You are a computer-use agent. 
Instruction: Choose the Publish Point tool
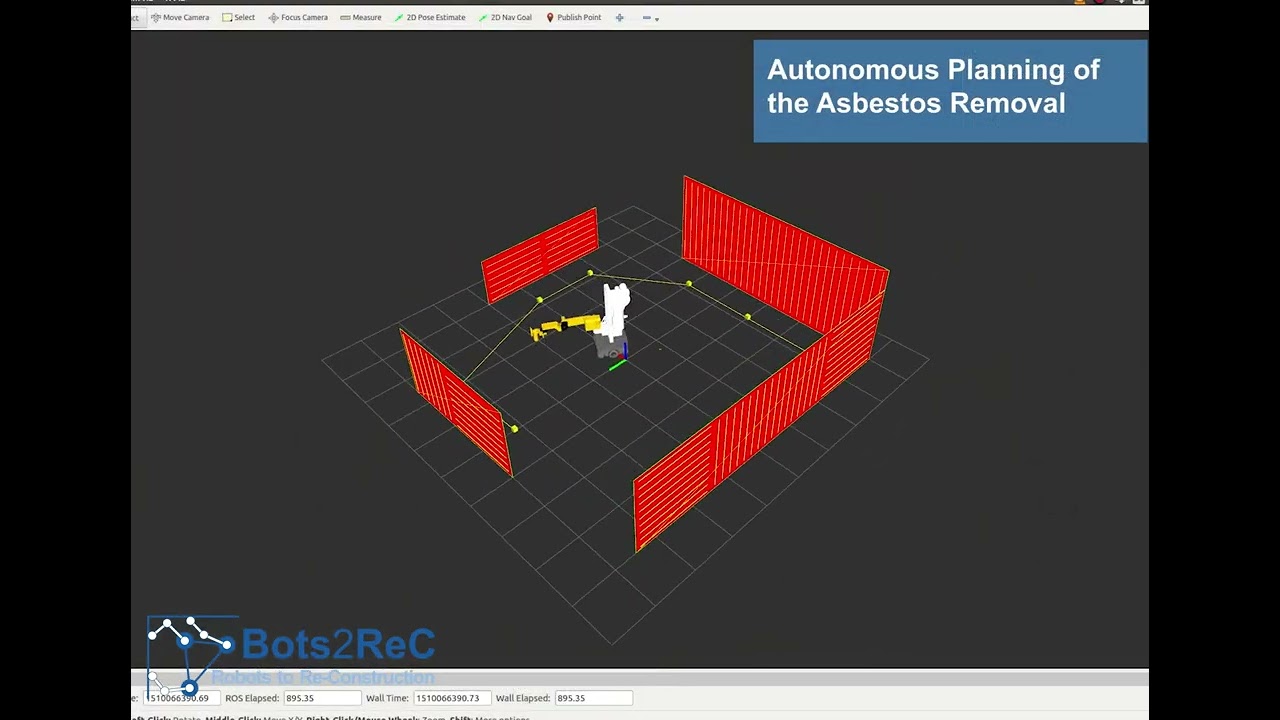[x=573, y=17]
